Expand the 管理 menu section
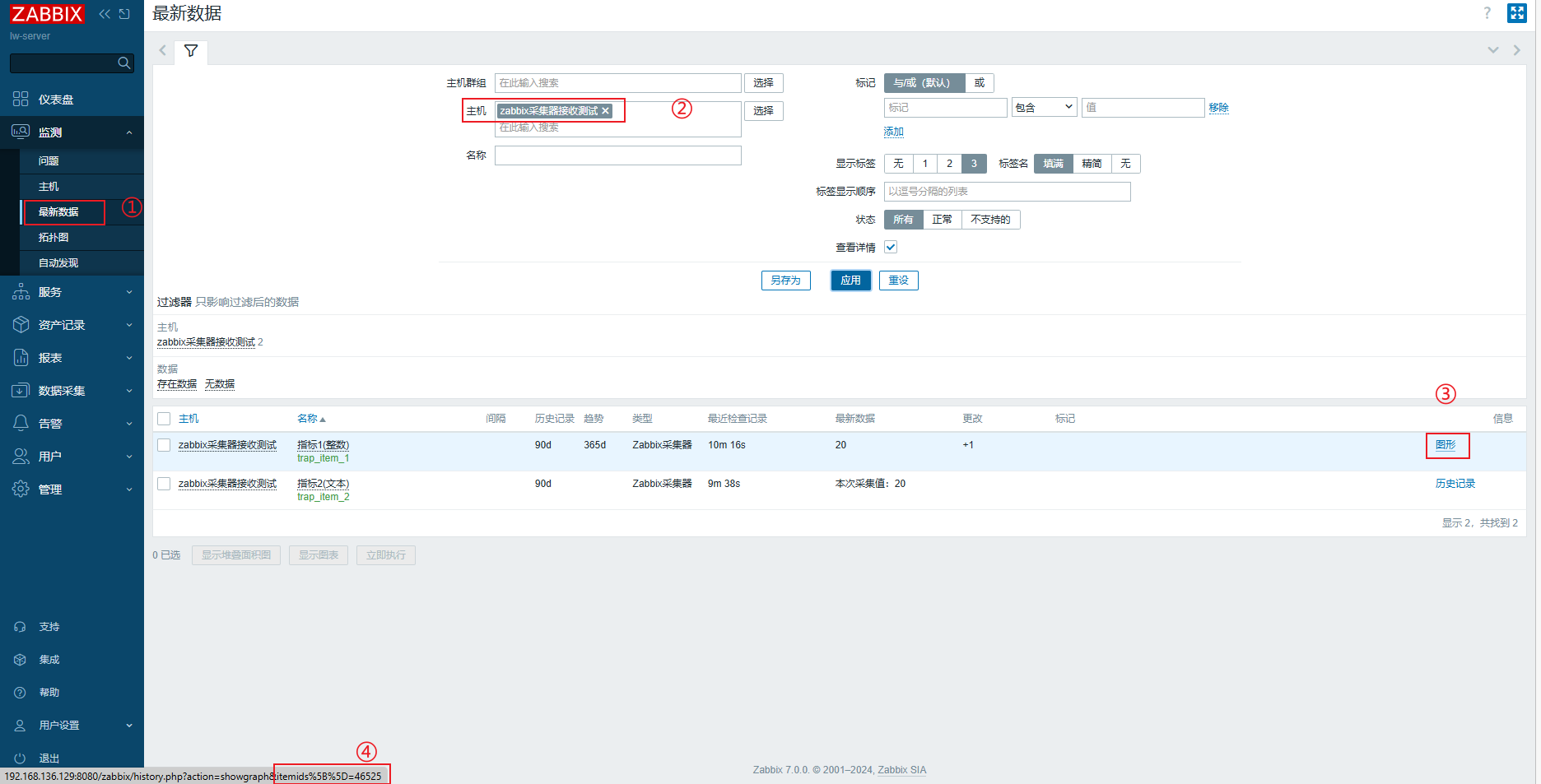Viewport: 1541px width, 784px height. (x=129, y=489)
